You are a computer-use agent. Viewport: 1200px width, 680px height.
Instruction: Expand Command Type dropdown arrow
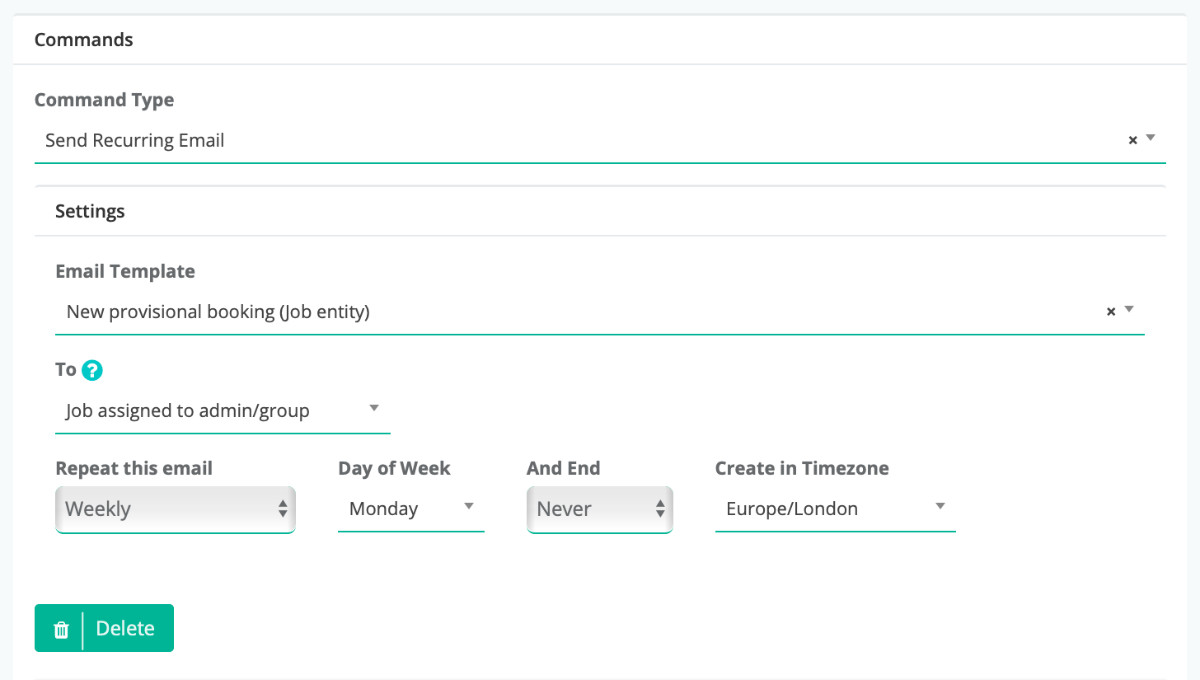1151,138
